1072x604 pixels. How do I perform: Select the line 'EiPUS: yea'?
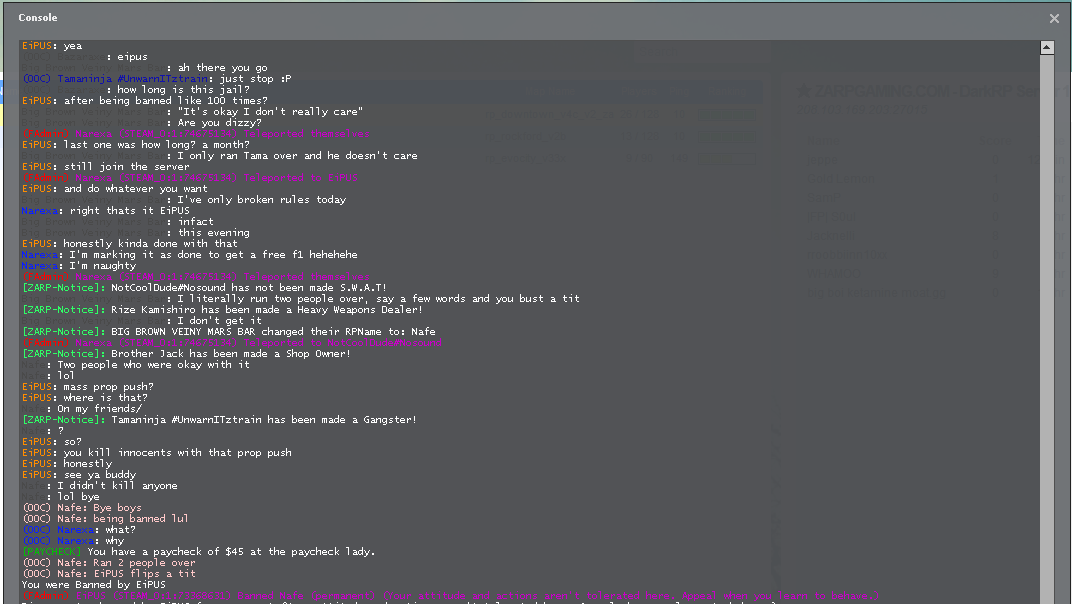tap(52, 46)
